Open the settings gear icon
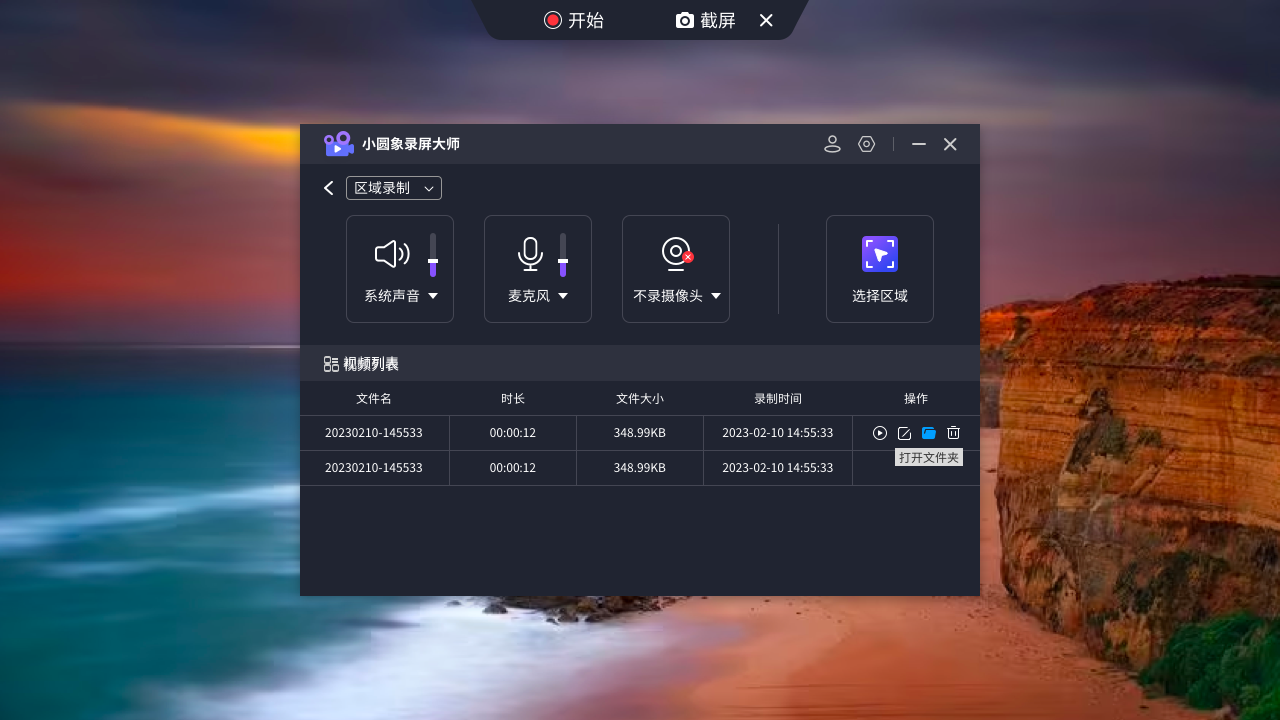 866,143
